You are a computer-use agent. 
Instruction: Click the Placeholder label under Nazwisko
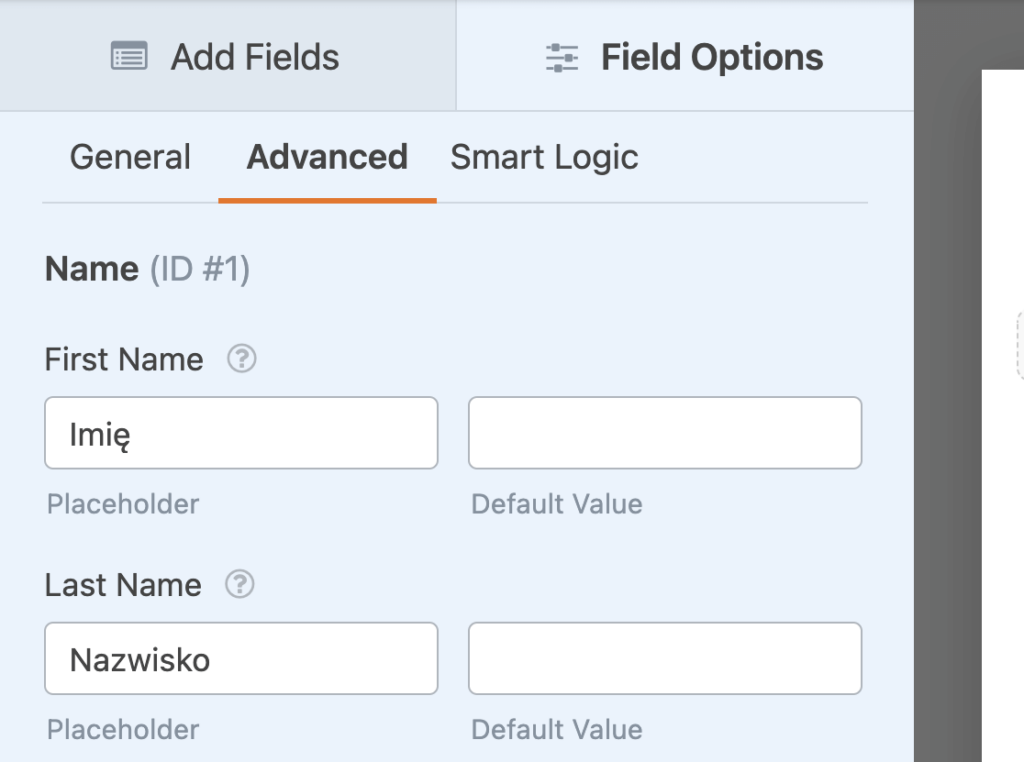pos(122,730)
